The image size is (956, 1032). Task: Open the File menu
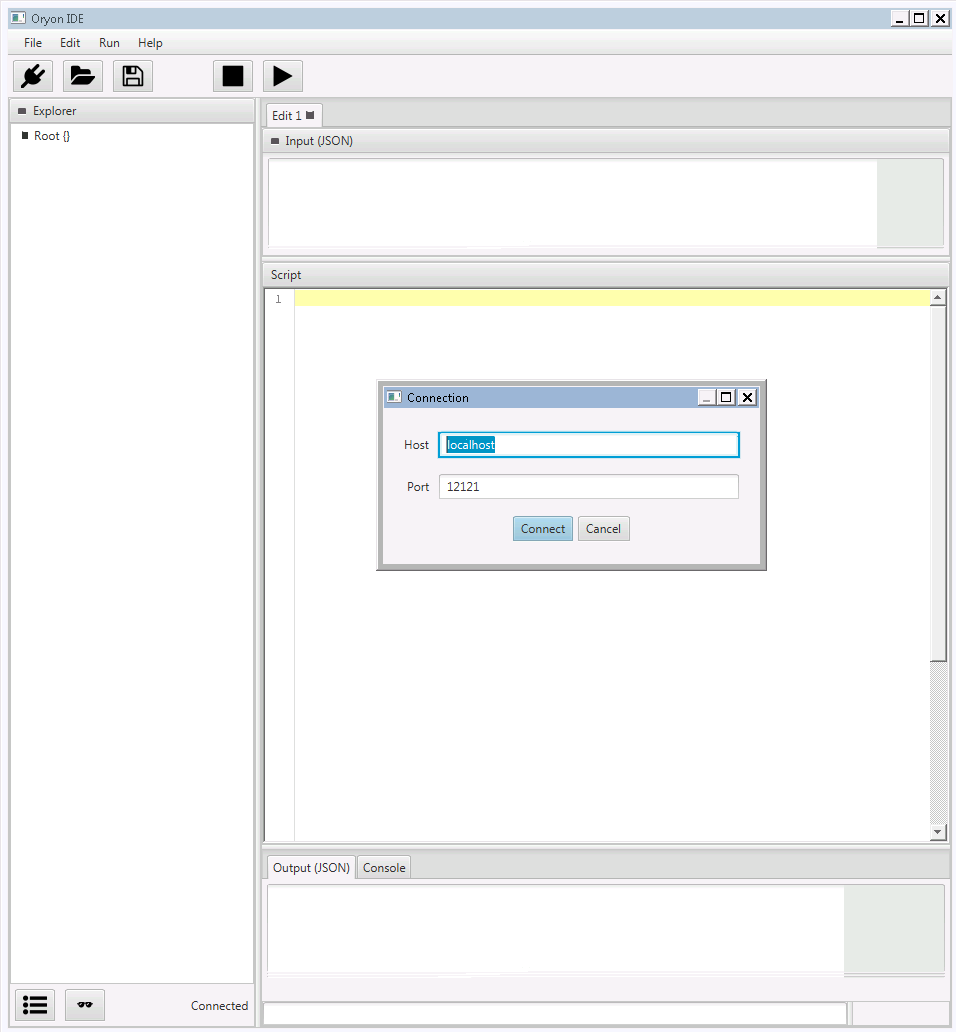tap(33, 43)
